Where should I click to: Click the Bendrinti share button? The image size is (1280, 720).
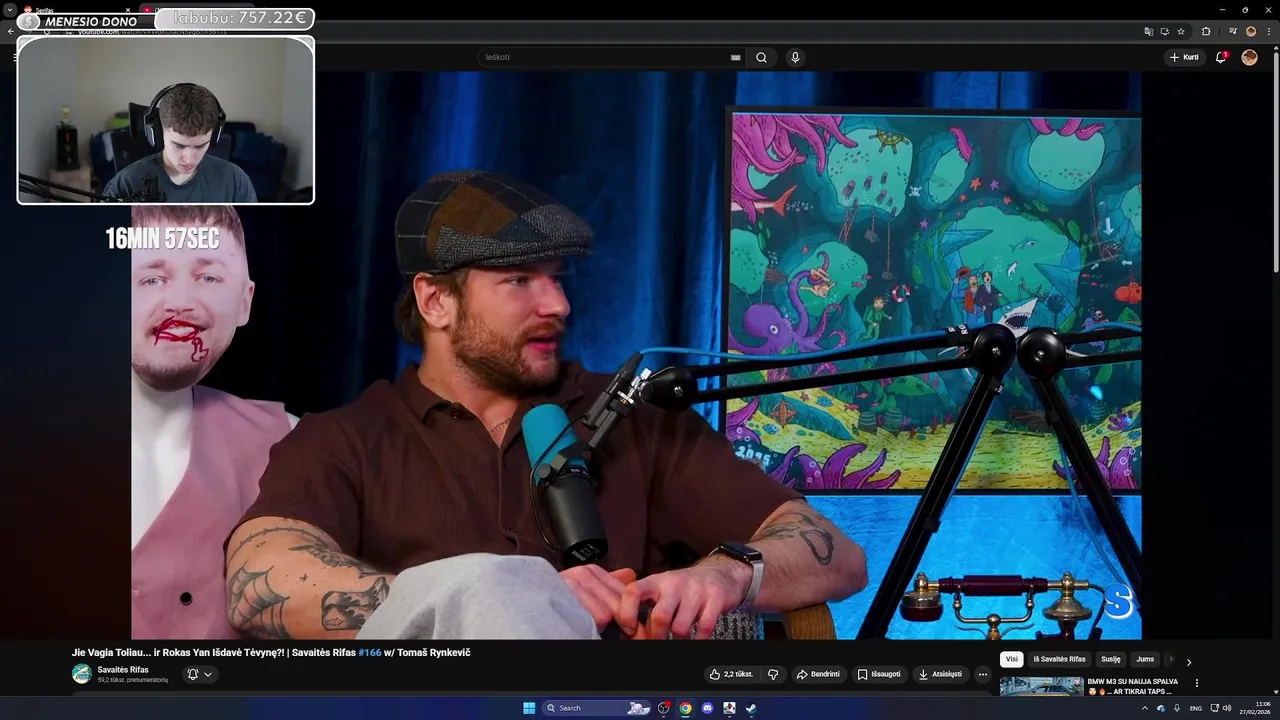click(818, 674)
